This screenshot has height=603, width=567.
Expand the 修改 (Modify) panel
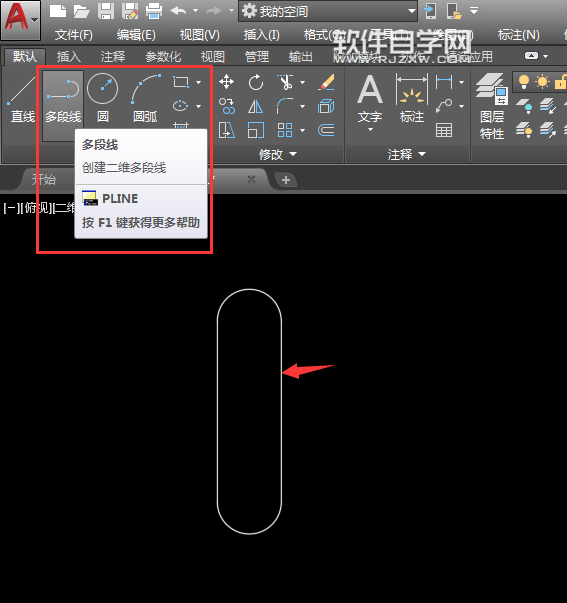278,155
